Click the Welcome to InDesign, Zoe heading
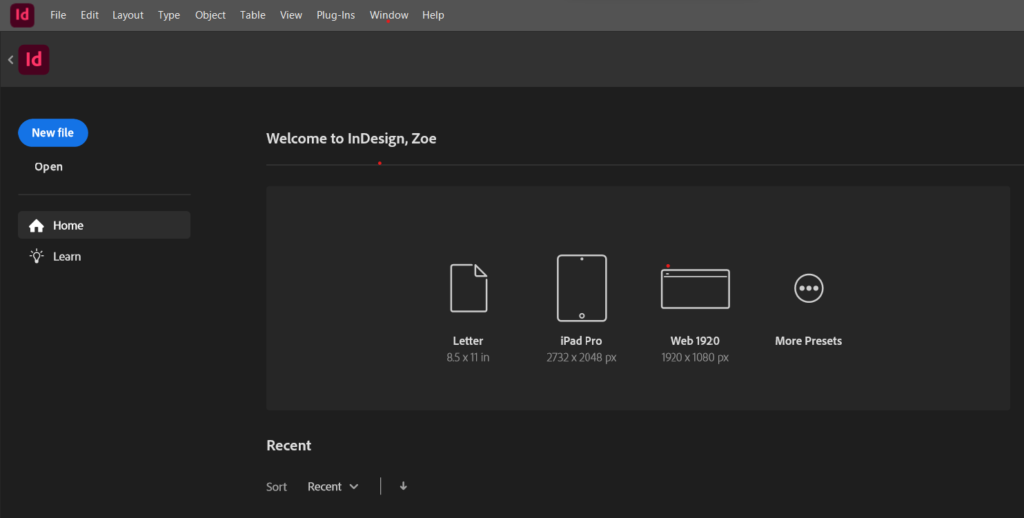Viewport: 1024px width, 518px height. 351,138
